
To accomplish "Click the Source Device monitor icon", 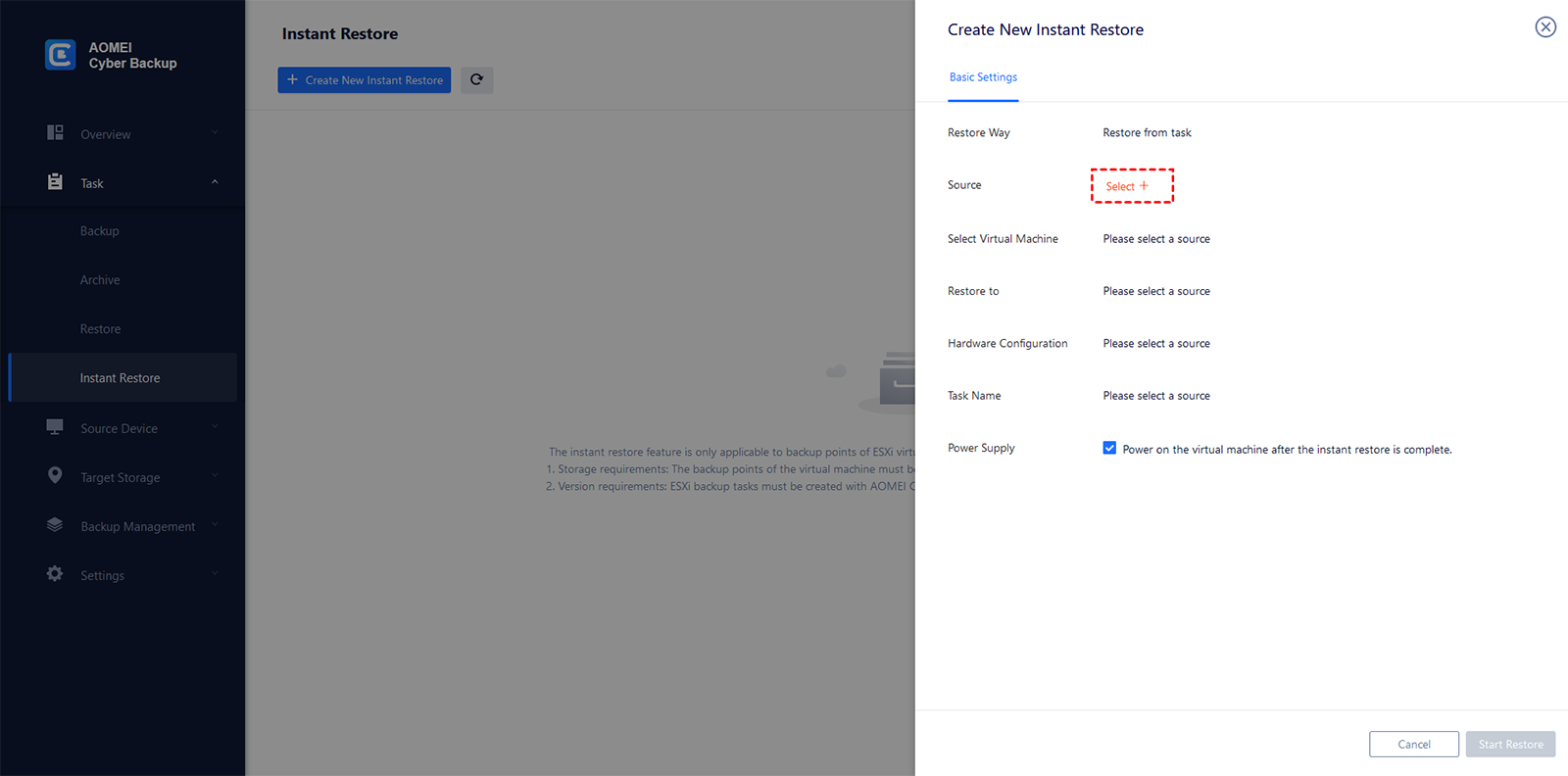I will click(x=55, y=426).
